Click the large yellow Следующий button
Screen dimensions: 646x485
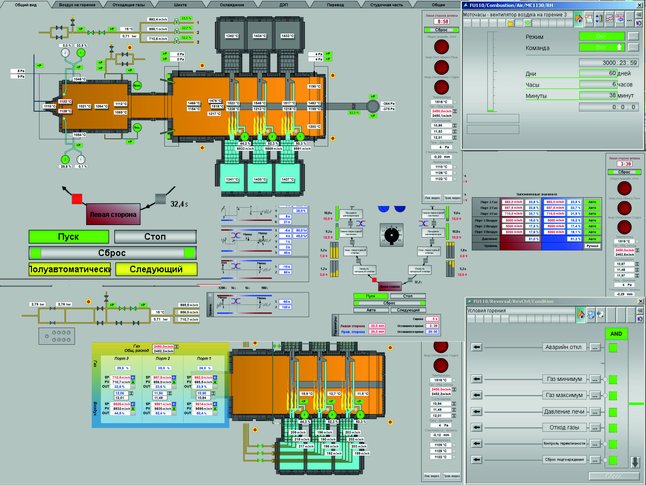click(156, 269)
